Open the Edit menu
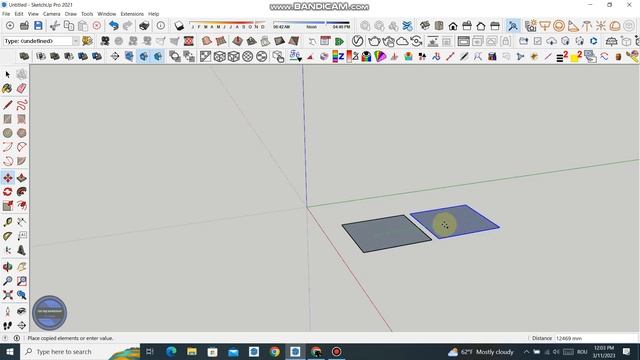This screenshot has height=360, width=640. [x=19, y=14]
